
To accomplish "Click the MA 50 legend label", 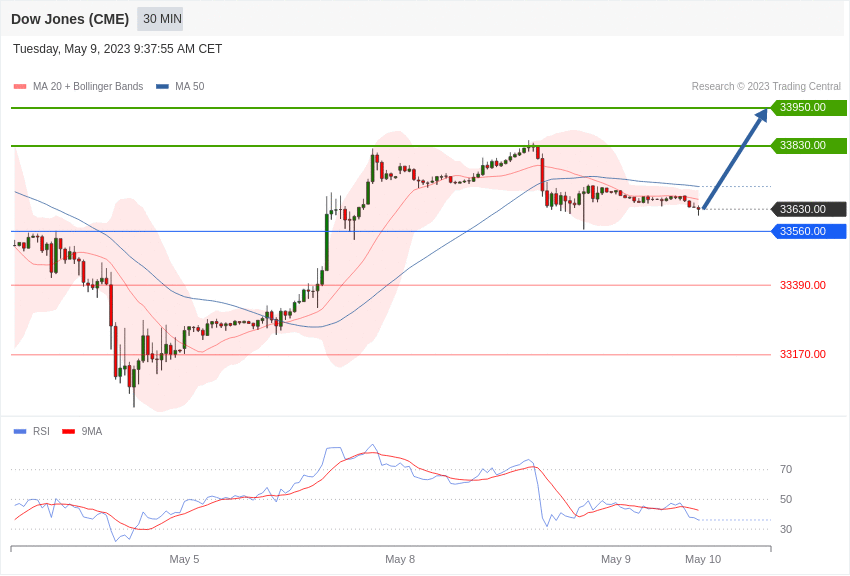I will (190, 87).
